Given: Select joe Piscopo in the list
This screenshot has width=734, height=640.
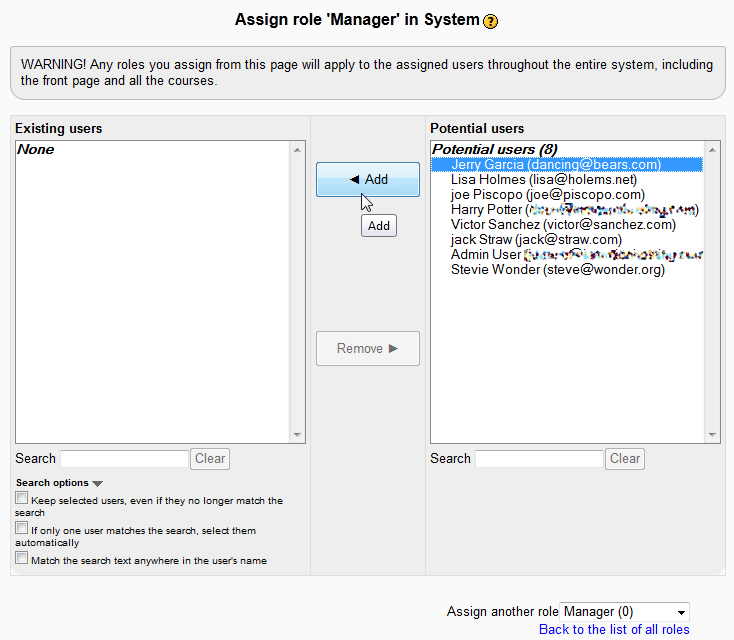Looking at the screenshot, I should [x=547, y=195].
